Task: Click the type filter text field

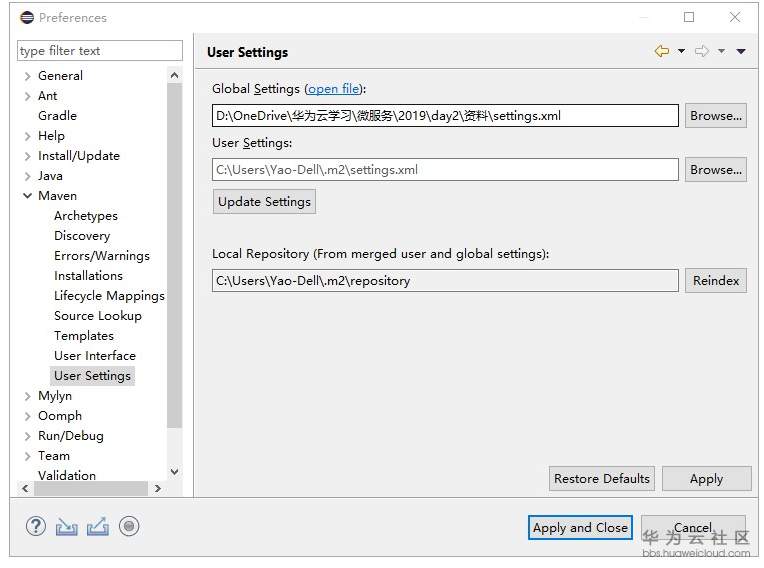Action: (x=100, y=51)
